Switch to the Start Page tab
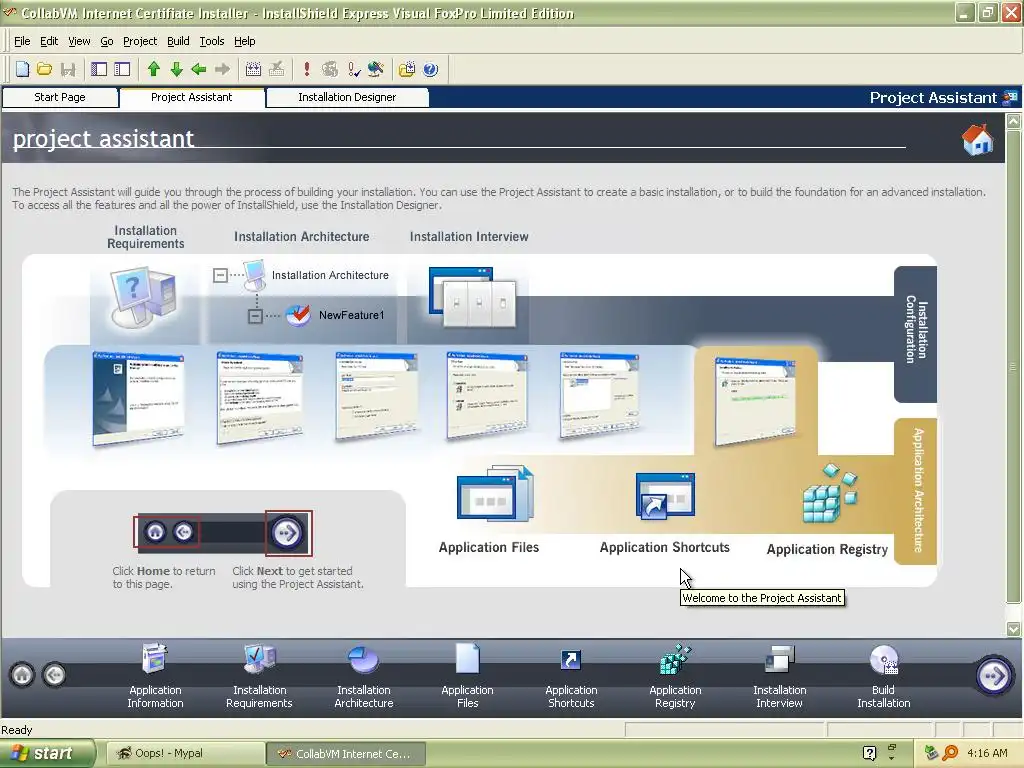This screenshot has height=768, width=1024. [60, 97]
